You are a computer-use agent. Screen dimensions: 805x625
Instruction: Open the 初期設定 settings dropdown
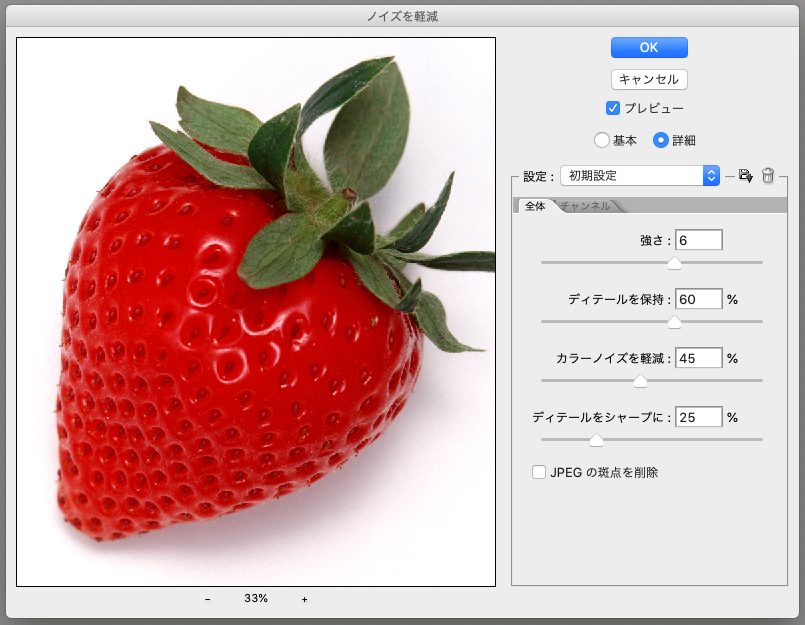(x=640, y=175)
